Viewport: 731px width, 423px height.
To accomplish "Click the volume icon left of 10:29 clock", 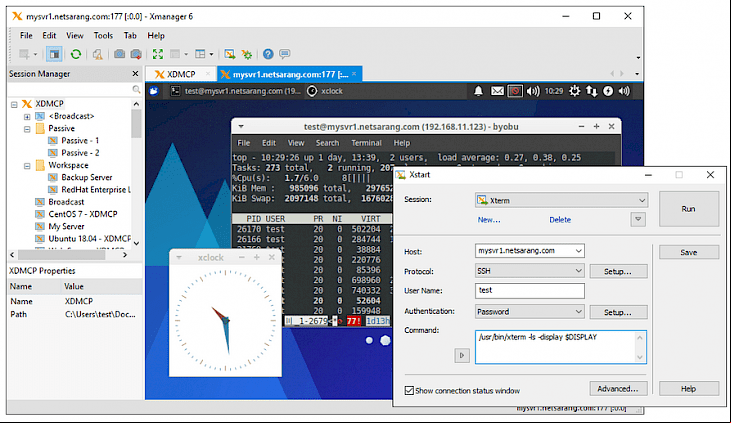I will 532,91.
